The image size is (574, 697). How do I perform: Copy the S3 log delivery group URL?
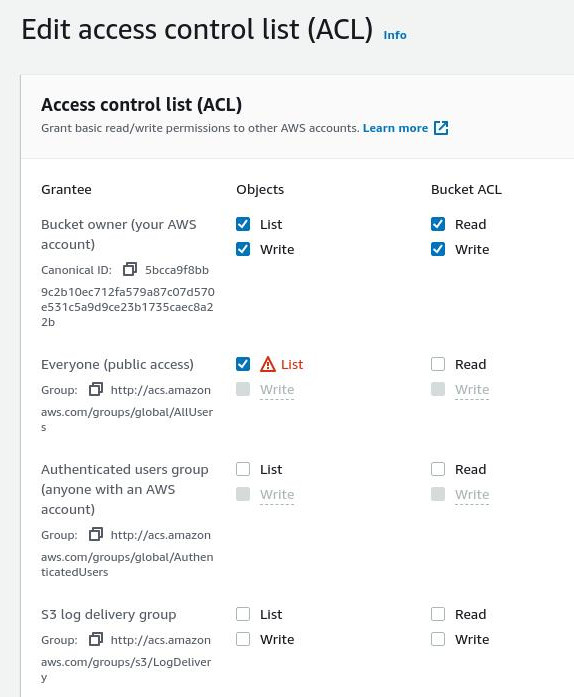96,640
